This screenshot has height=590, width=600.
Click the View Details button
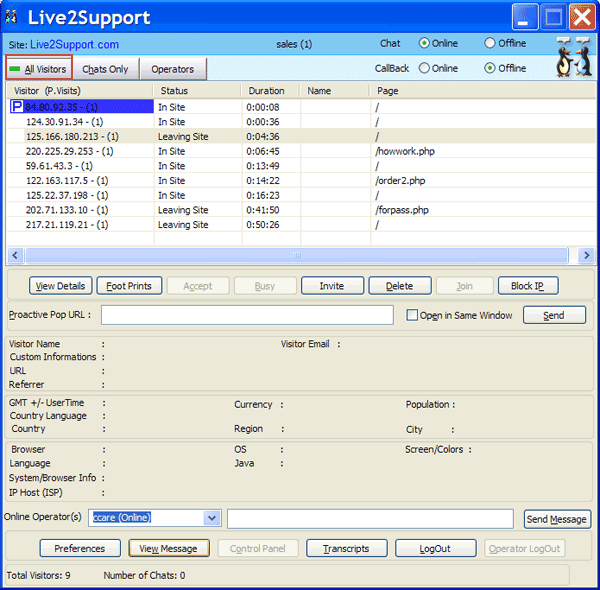(x=60, y=286)
